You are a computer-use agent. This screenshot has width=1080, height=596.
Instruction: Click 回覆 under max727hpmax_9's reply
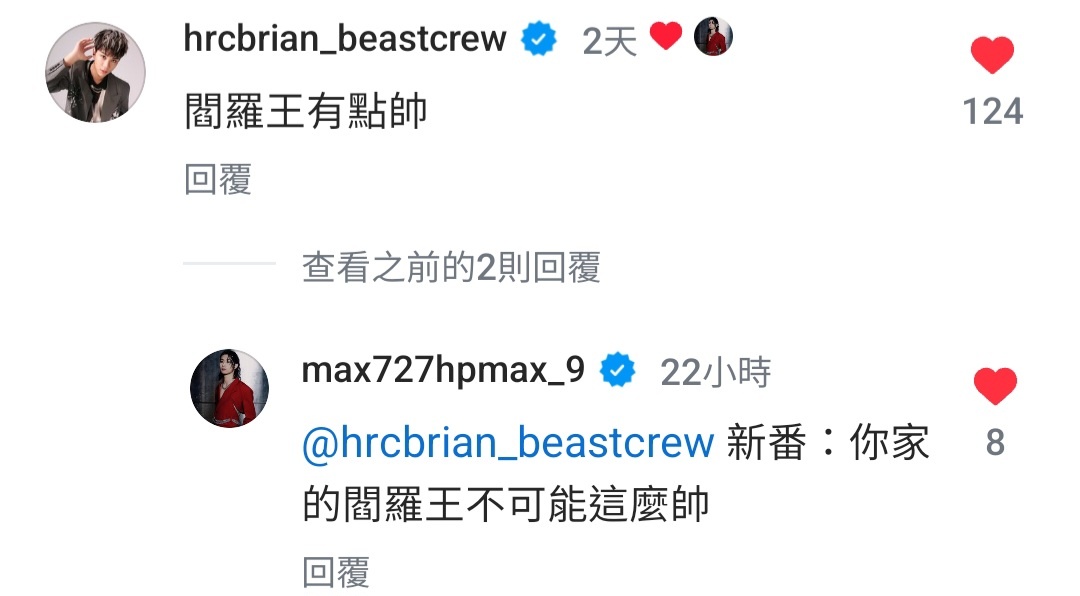tap(336, 572)
